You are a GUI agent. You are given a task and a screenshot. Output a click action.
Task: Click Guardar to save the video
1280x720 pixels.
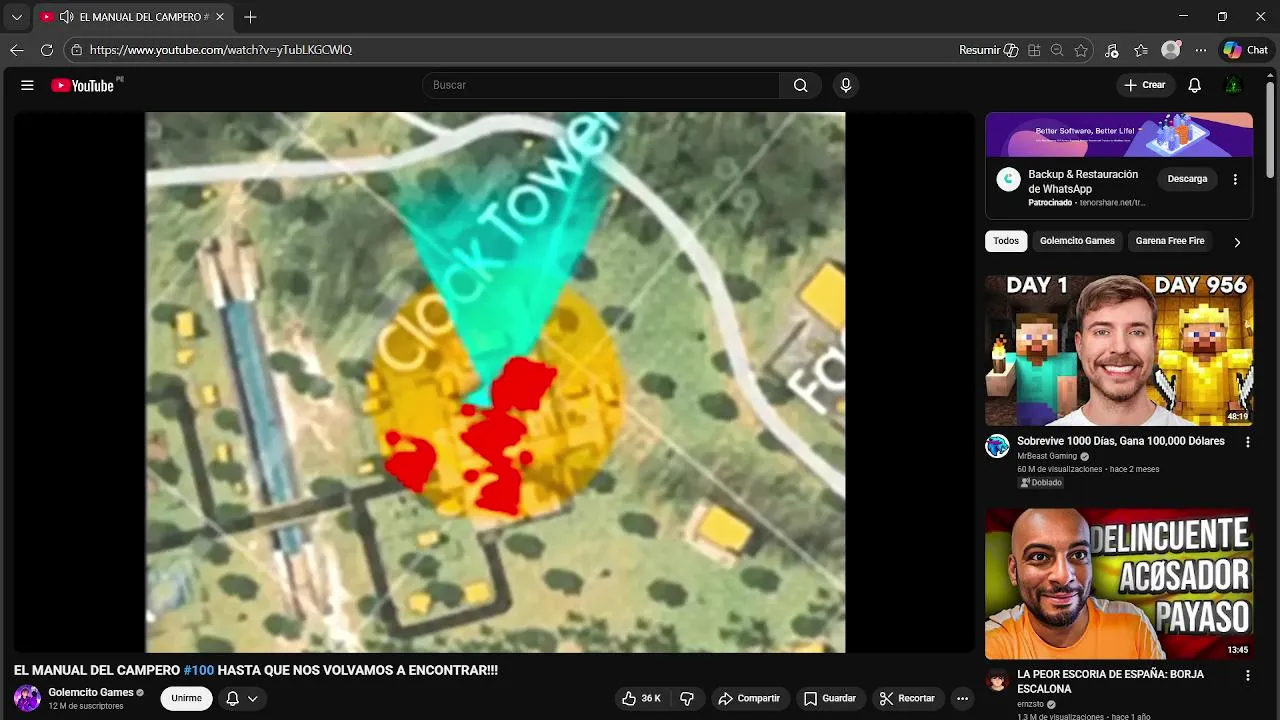coord(829,698)
